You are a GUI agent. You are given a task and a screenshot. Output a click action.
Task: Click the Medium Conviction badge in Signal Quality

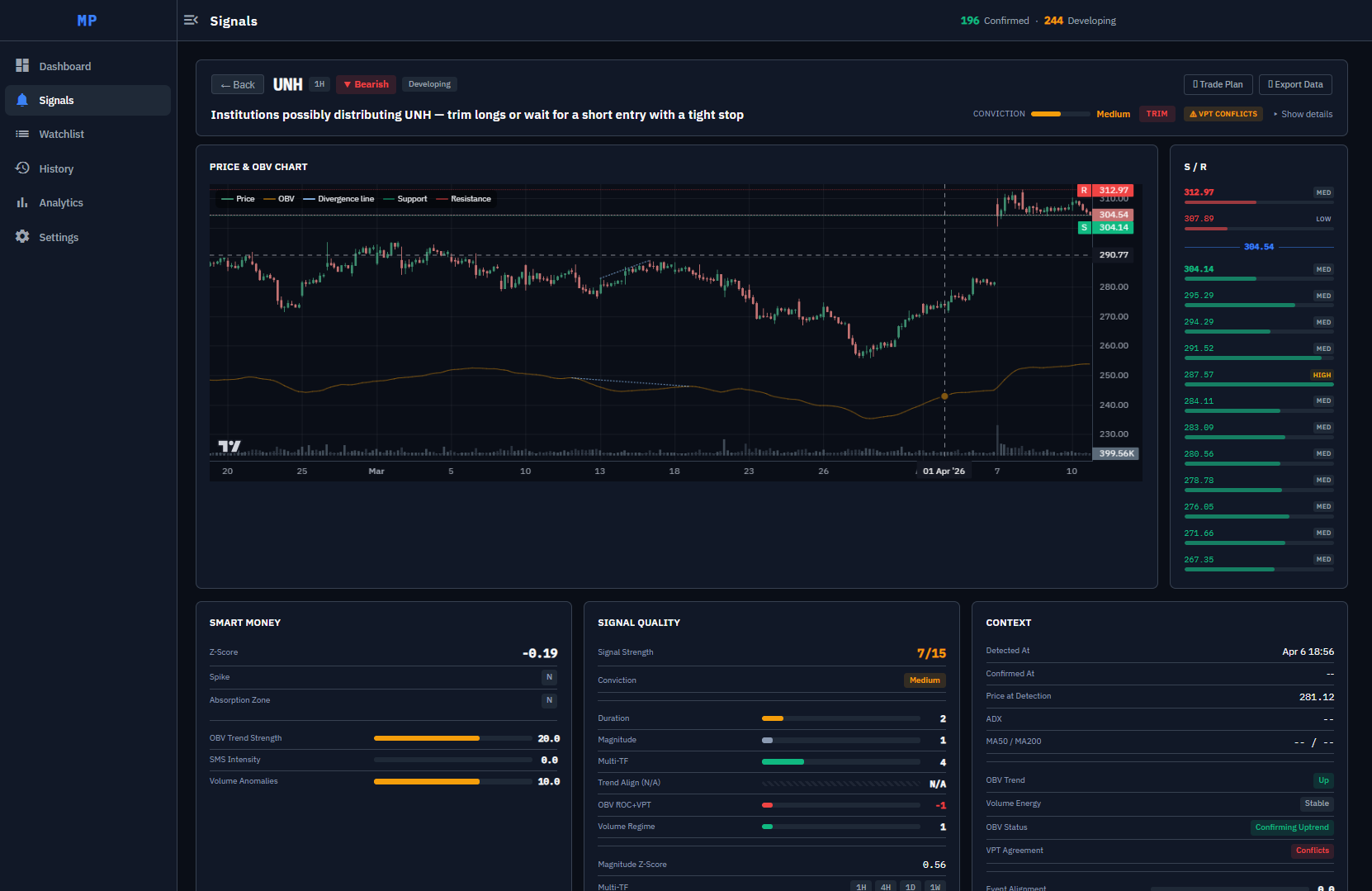click(x=925, y=680)
